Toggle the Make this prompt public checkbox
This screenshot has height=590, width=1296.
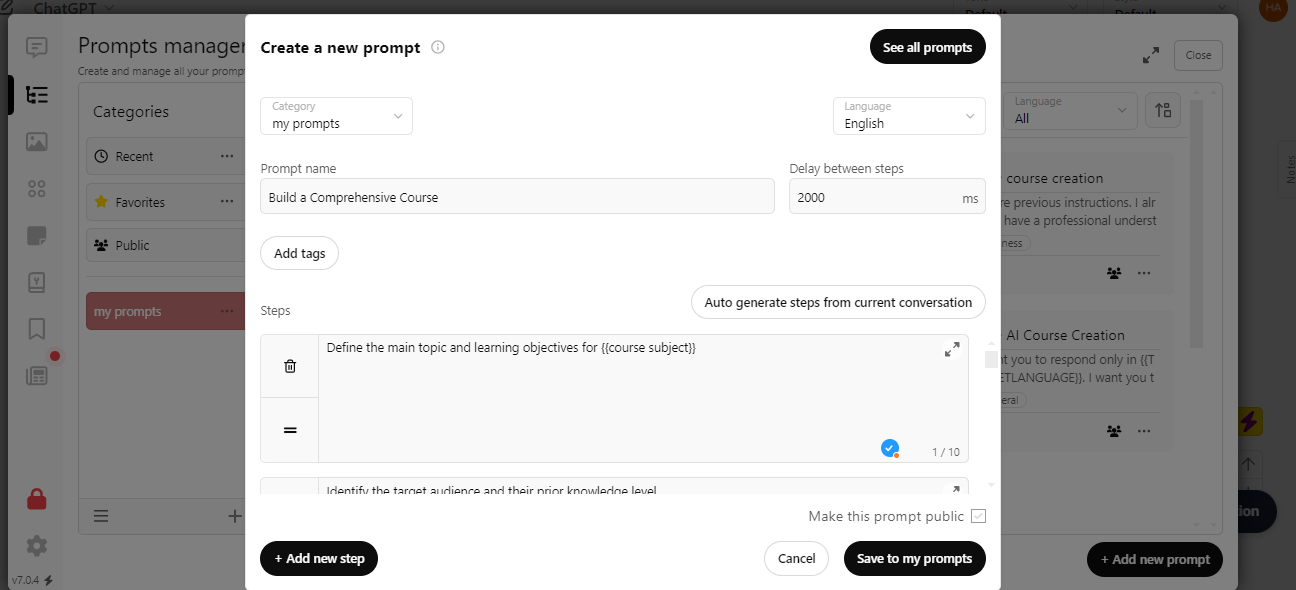[979, 516]
